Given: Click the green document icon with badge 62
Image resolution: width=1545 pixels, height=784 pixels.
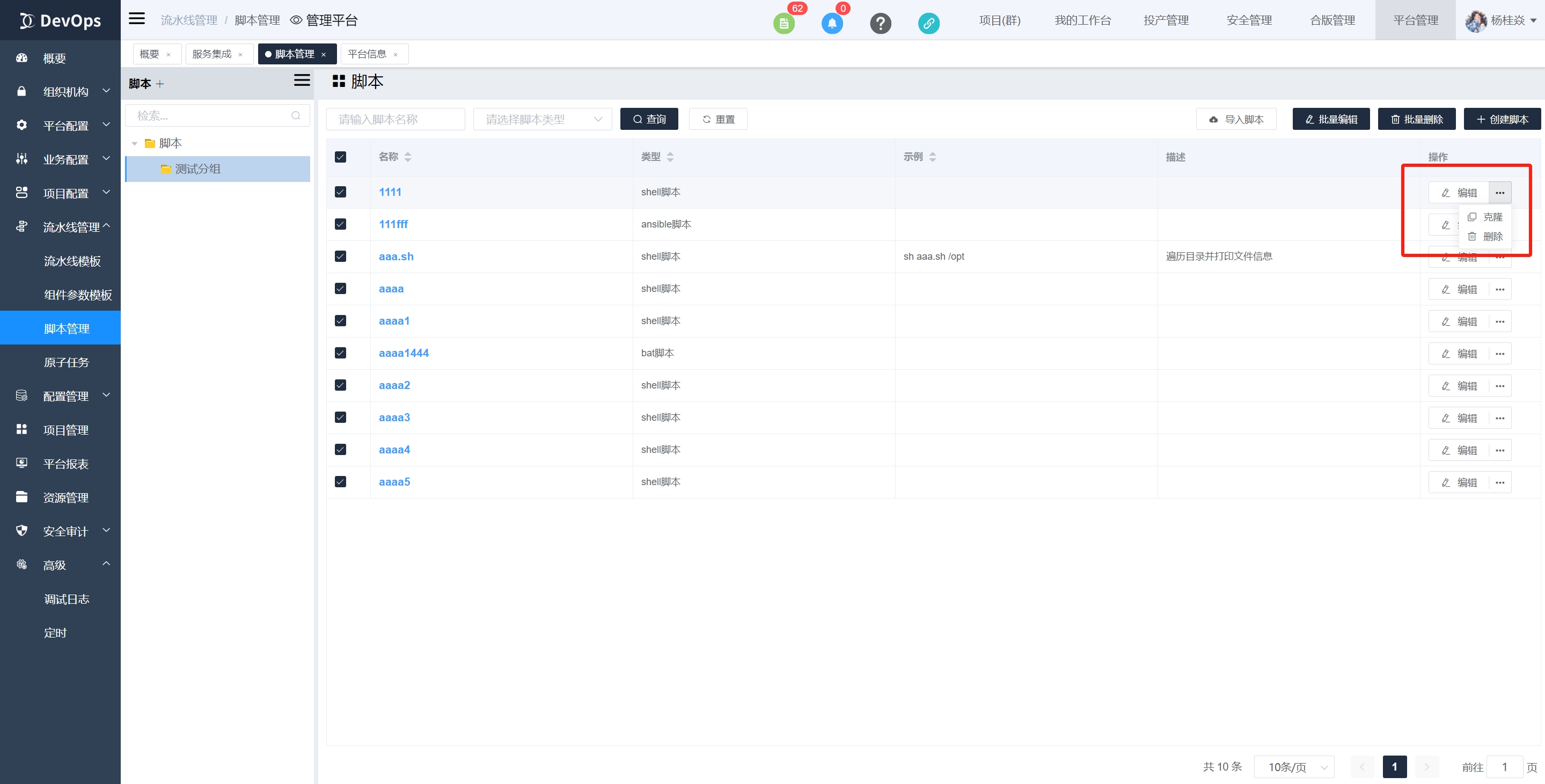Looking at the screenshot, I should (x=784, y=24).
